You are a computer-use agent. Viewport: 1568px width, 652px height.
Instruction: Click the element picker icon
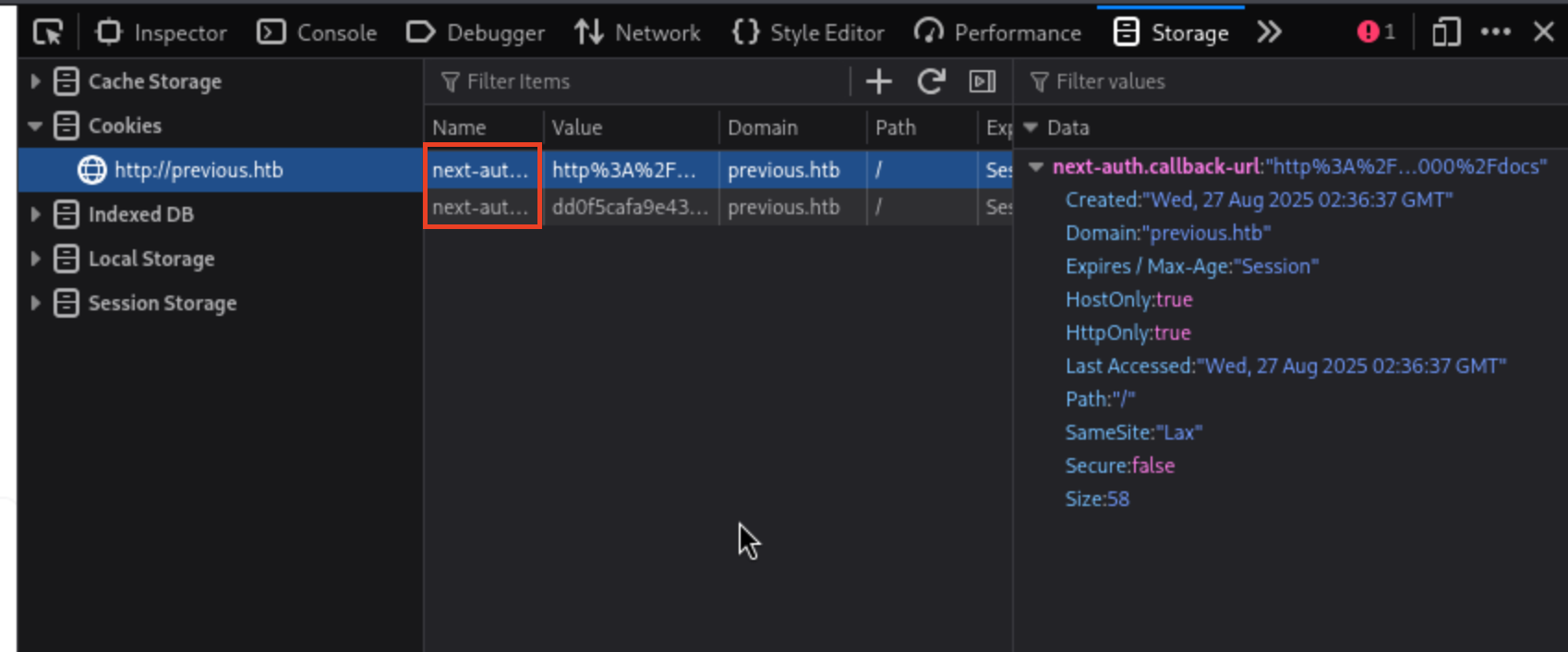click(x=47, y=33)
